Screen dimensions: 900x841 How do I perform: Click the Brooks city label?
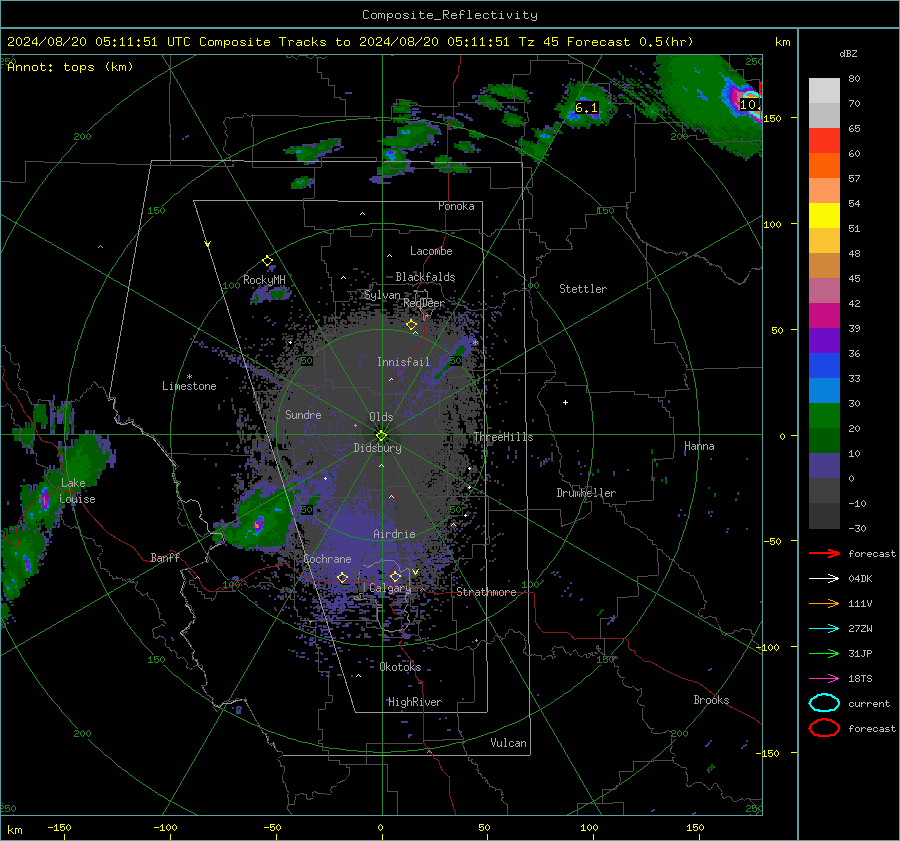pos(711,700)
